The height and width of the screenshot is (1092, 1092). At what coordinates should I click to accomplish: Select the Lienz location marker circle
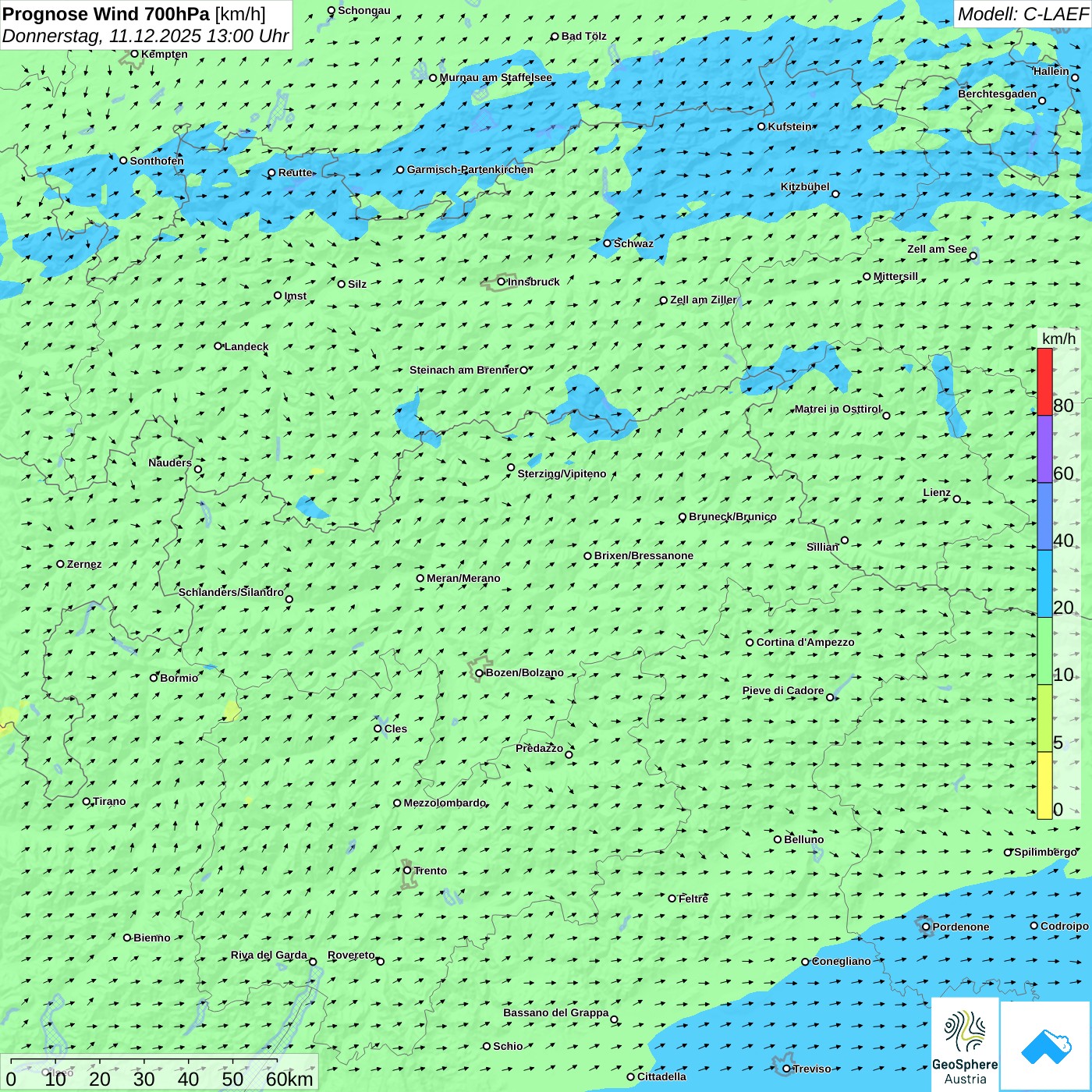pyautogui.click(x=957, y=499)
